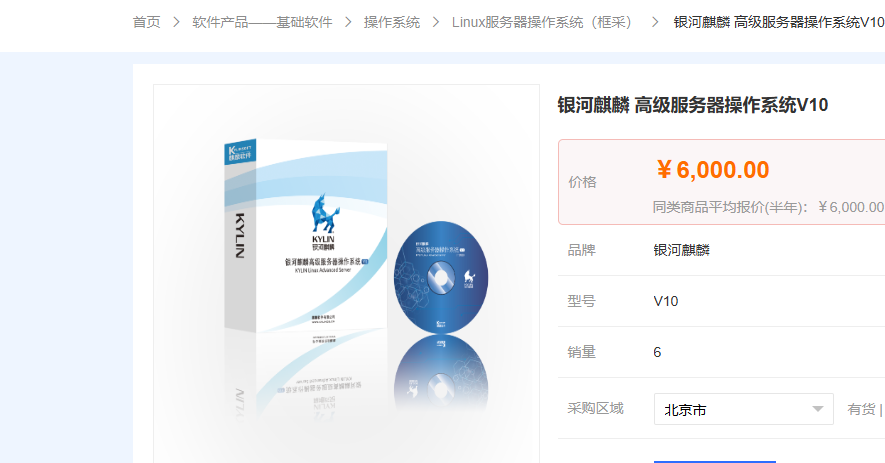The height and width of the screenshot is (463, 885).
Task: Click 银河麒麟 高级服务器操作系统V10 breadcrumb text
Action: 779,22
